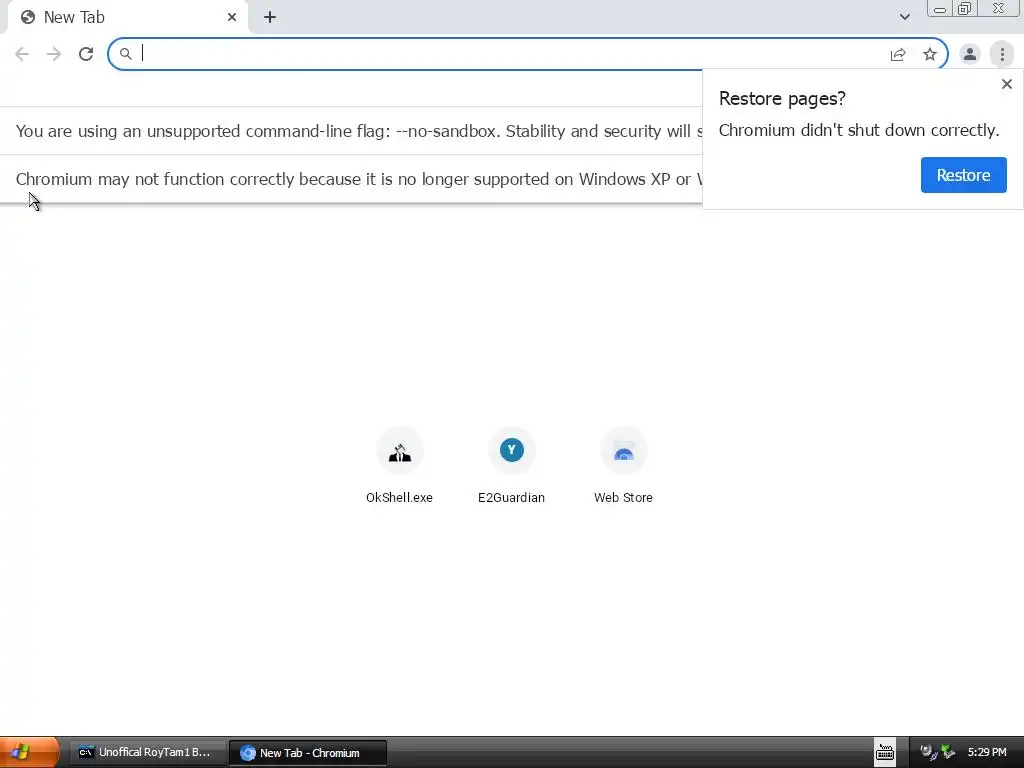This screenshot has width=1024, height=768.
Task: Close the New Tab tab
Action: coord(232,17)
